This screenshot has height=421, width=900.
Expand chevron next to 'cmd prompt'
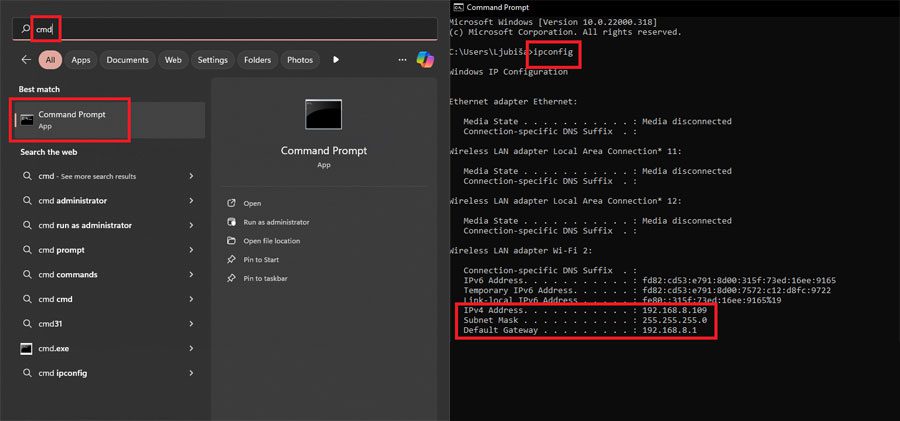[191, 250]
